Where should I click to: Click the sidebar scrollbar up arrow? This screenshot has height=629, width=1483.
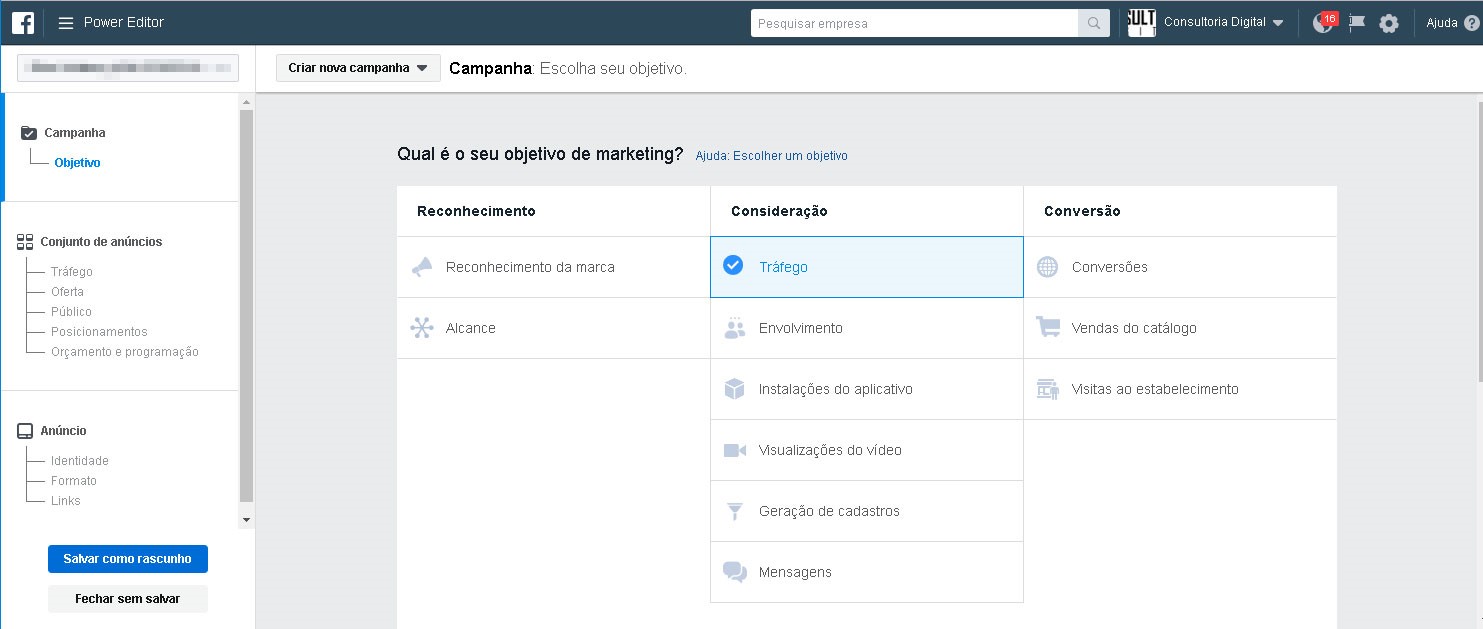247,101
